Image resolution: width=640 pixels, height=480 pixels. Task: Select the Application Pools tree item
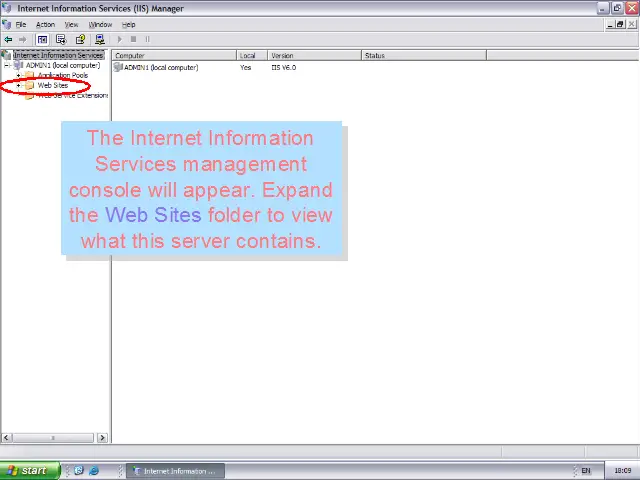tap(63, 75)
